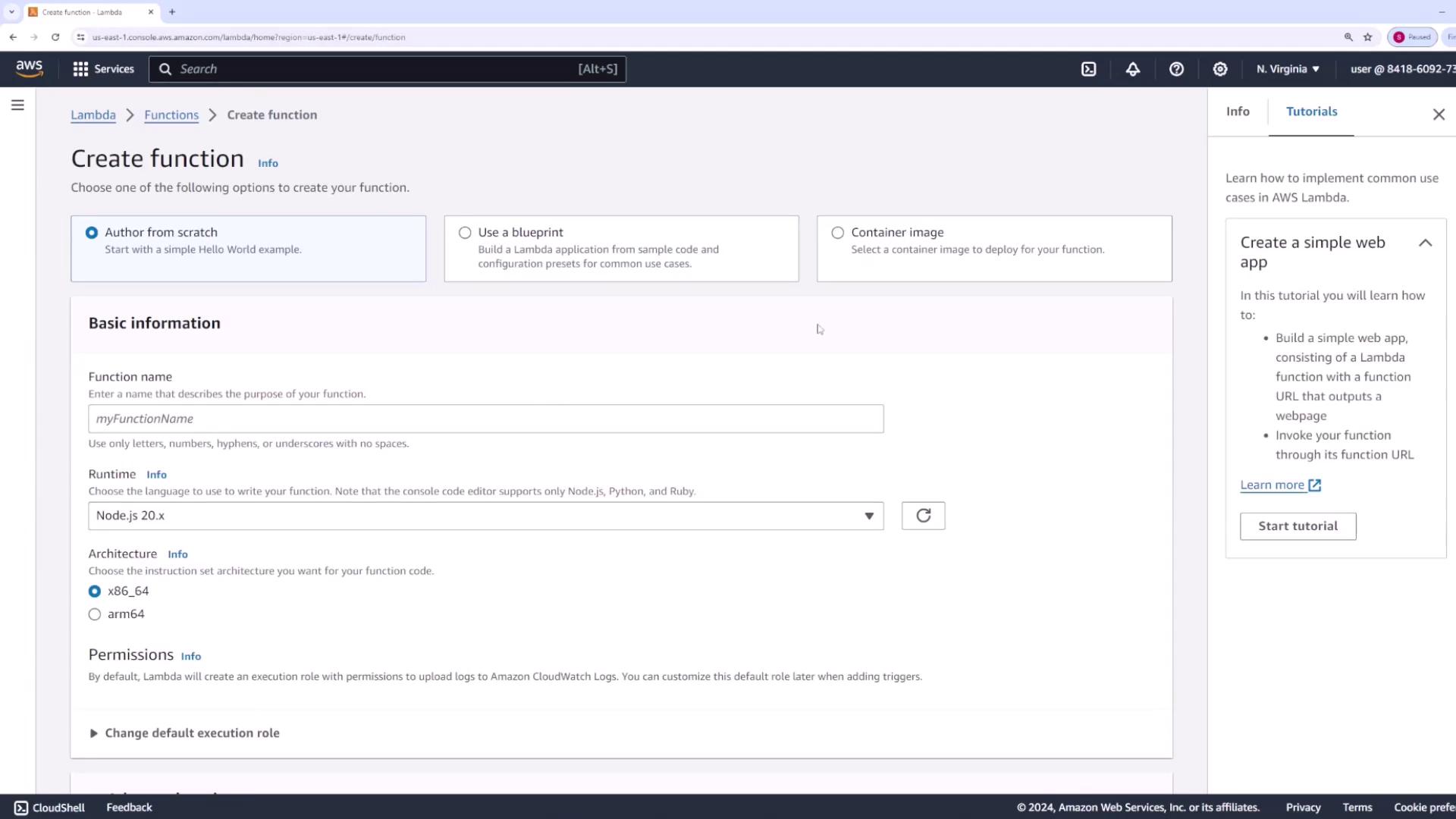Collapse the Create a simple web app section
This screenshot has width=1456, height=819.
point(1425,243)
